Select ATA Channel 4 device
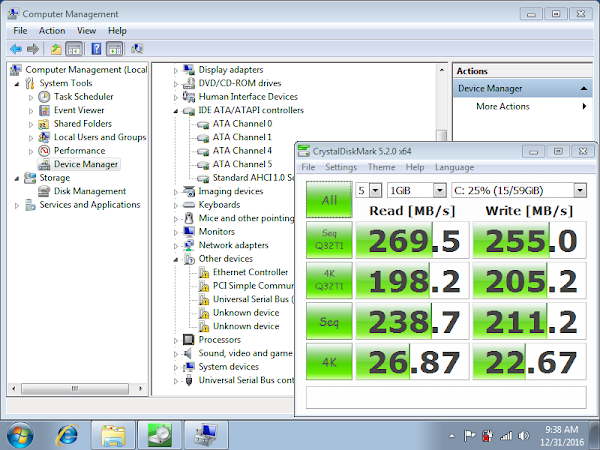The width and height of the screenshot is (600, 450). (242, 151)
